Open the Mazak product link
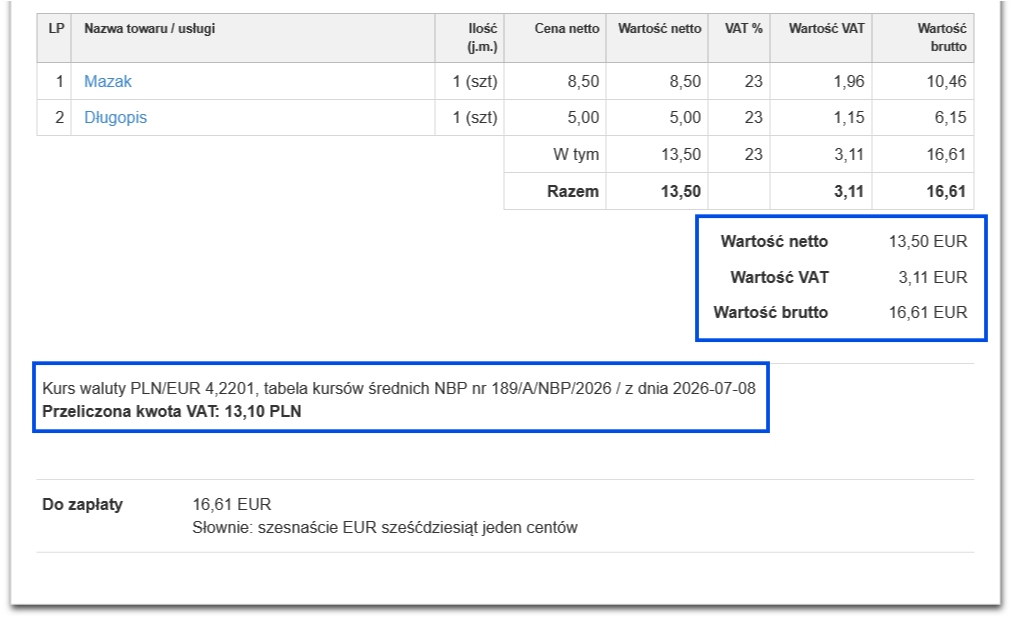Image resolution: width=1012 pixels, height=619 pixels. (x=108, y=81)
